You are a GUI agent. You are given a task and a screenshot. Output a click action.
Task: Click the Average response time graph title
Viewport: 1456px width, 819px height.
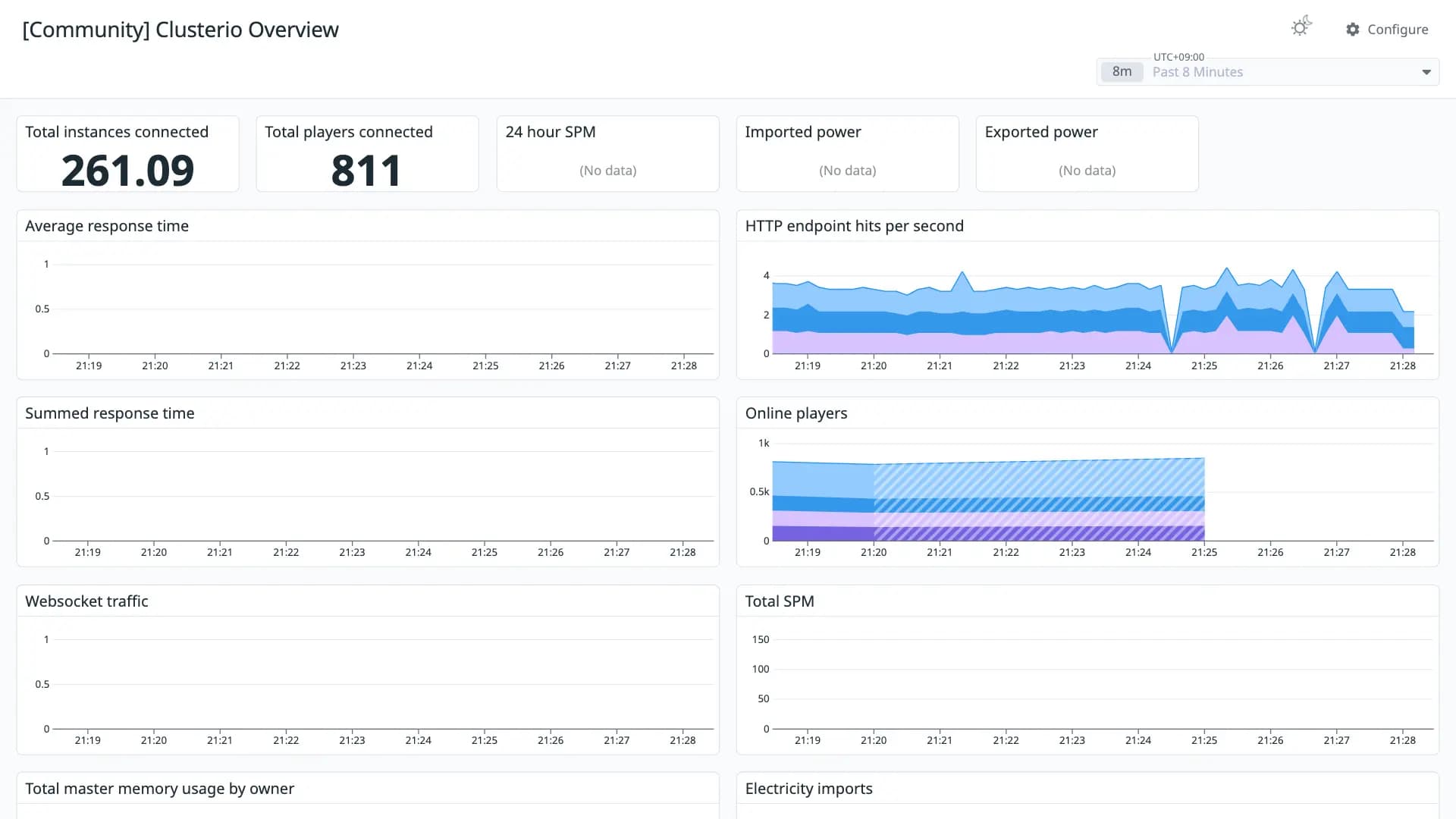click(x=107, y=226)
